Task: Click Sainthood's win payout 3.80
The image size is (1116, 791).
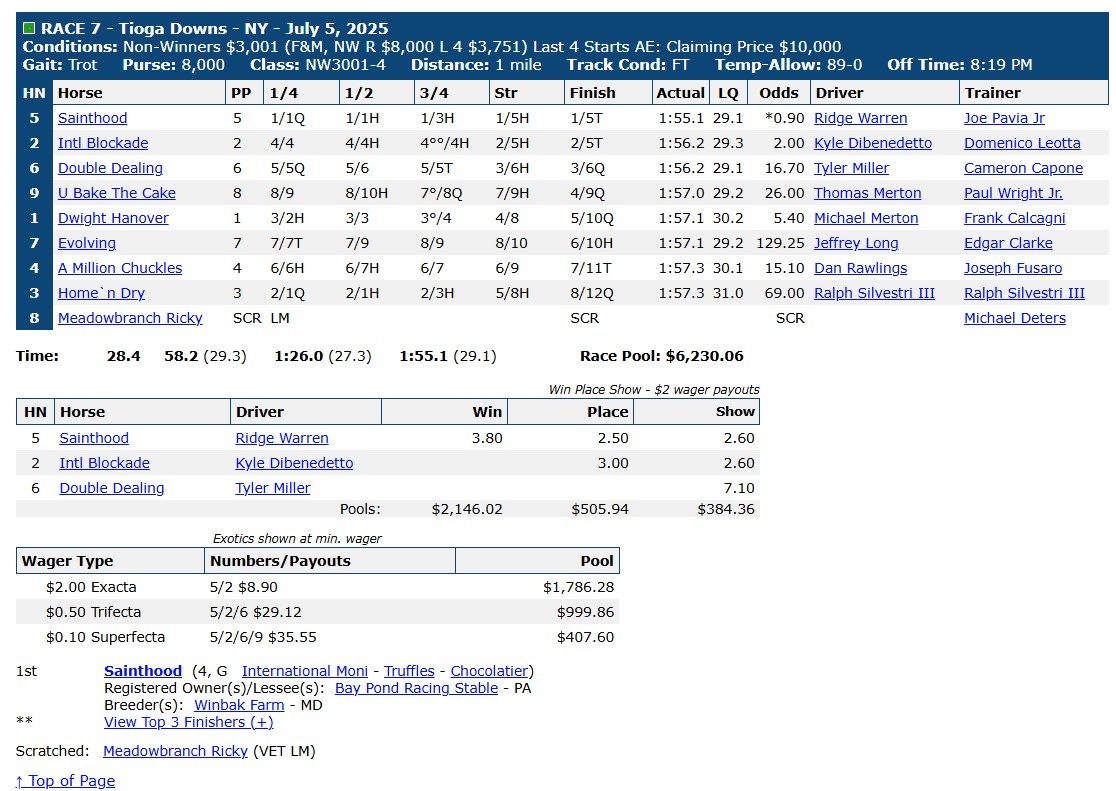Action: point(487,438)
